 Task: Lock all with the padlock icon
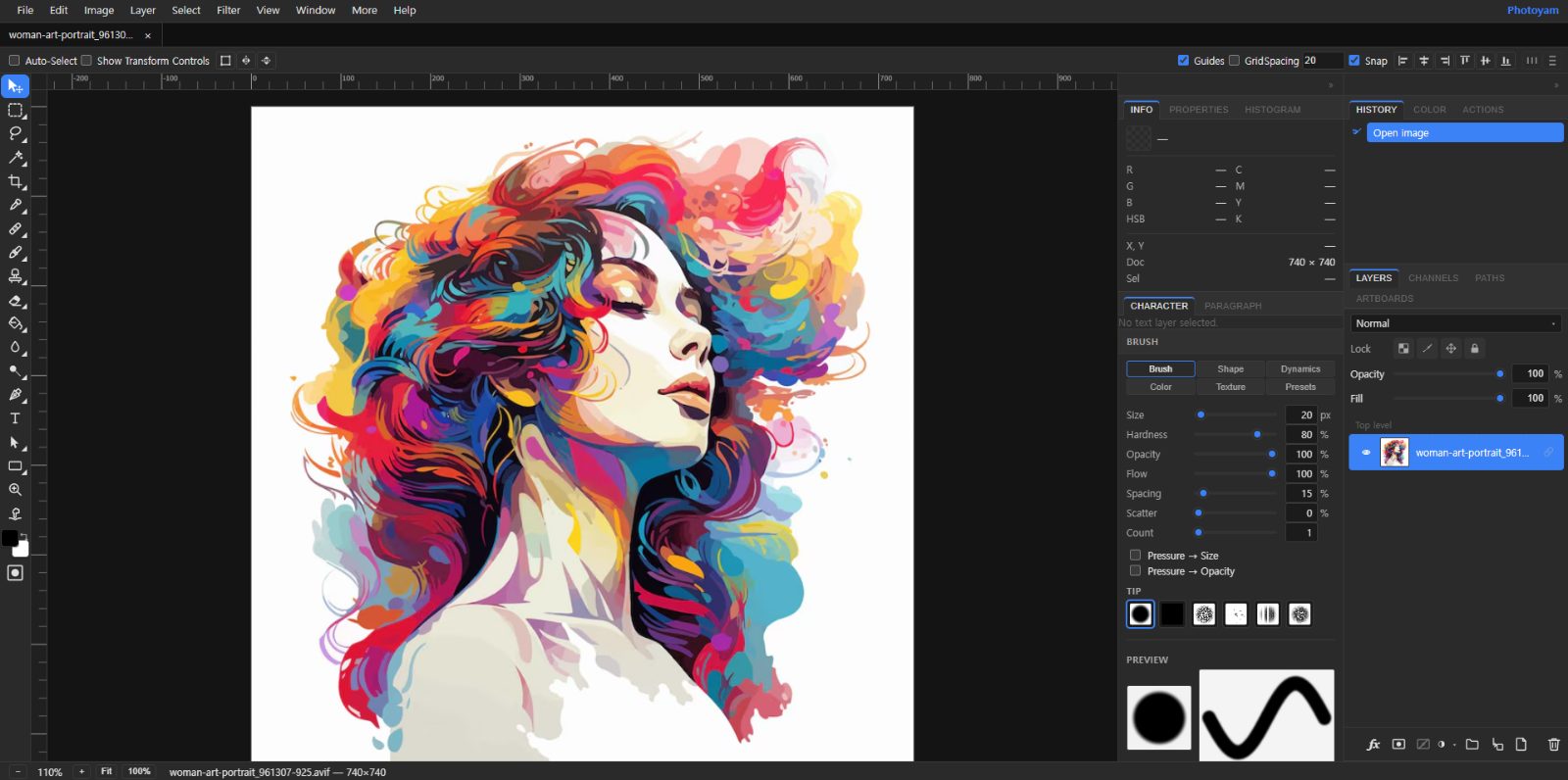[1475, 349]
